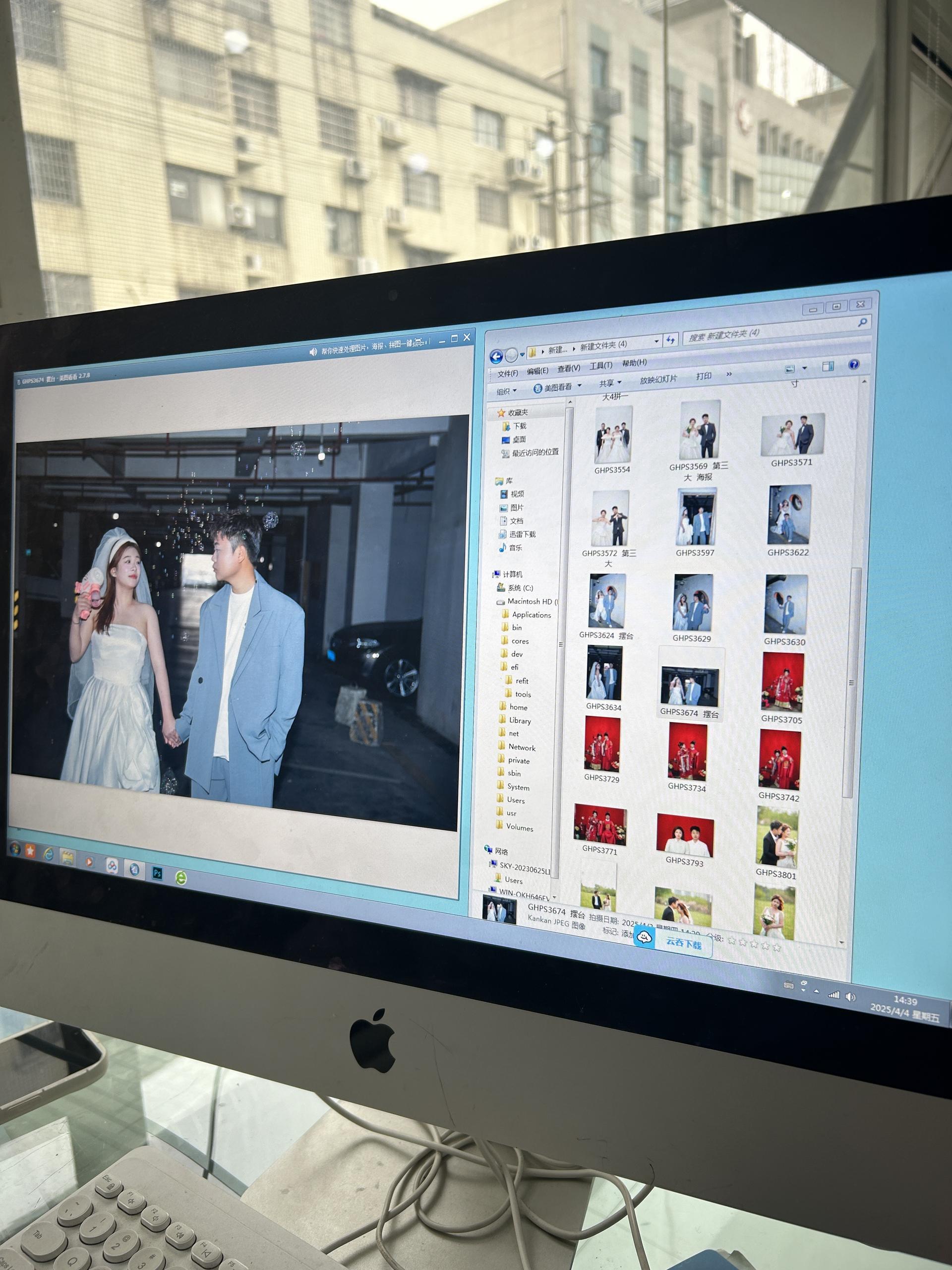This screenshot has width=952, height=1270.
Task: Select the GHPS3597 thumbnail
Action: (x=696, y=523)
